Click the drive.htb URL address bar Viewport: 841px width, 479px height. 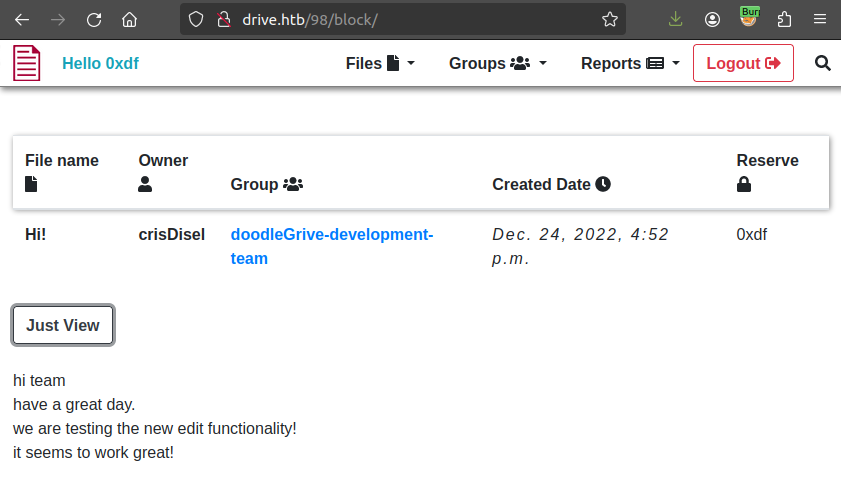point(400,19)
